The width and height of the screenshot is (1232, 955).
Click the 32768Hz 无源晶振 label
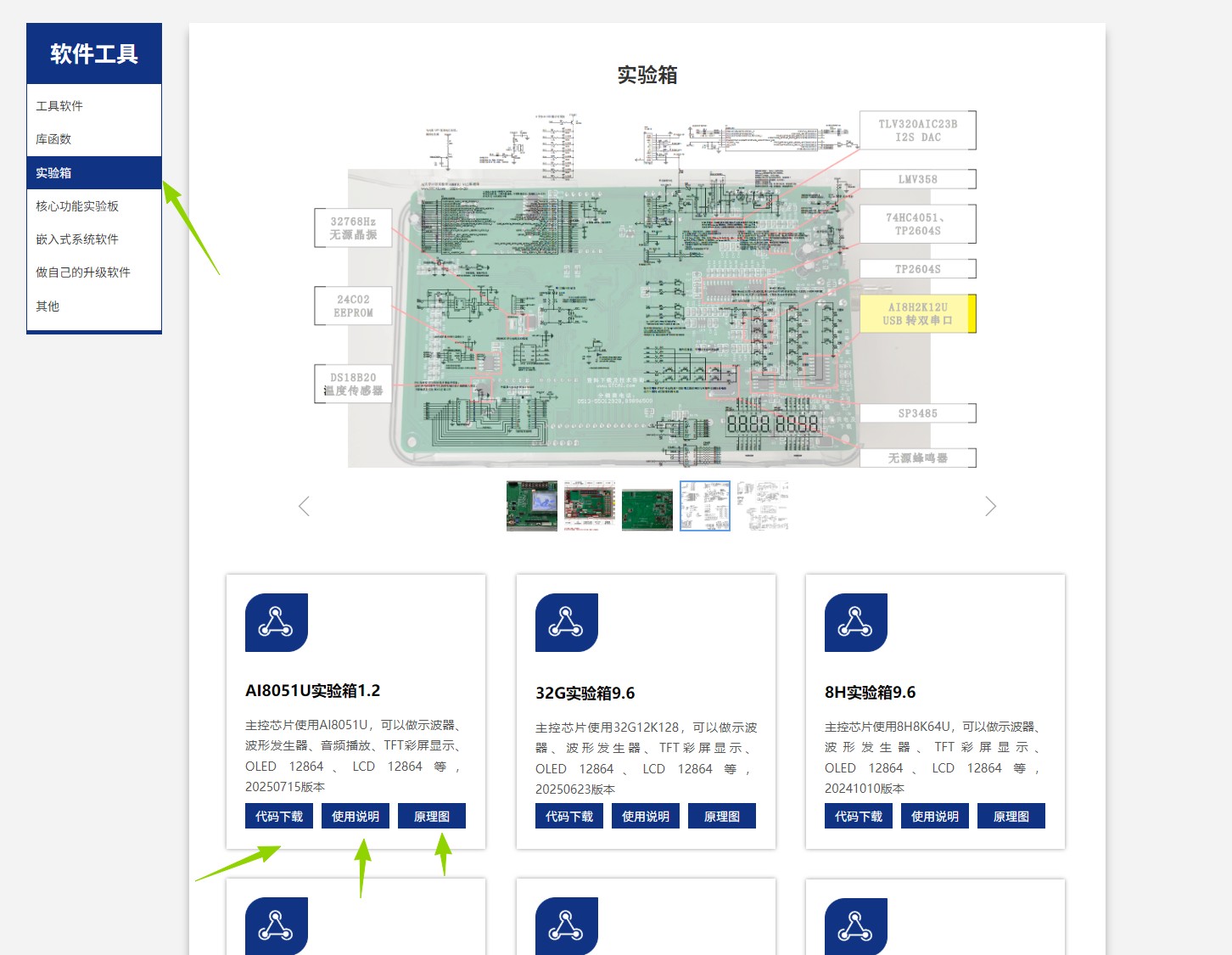tap(353, 228)
